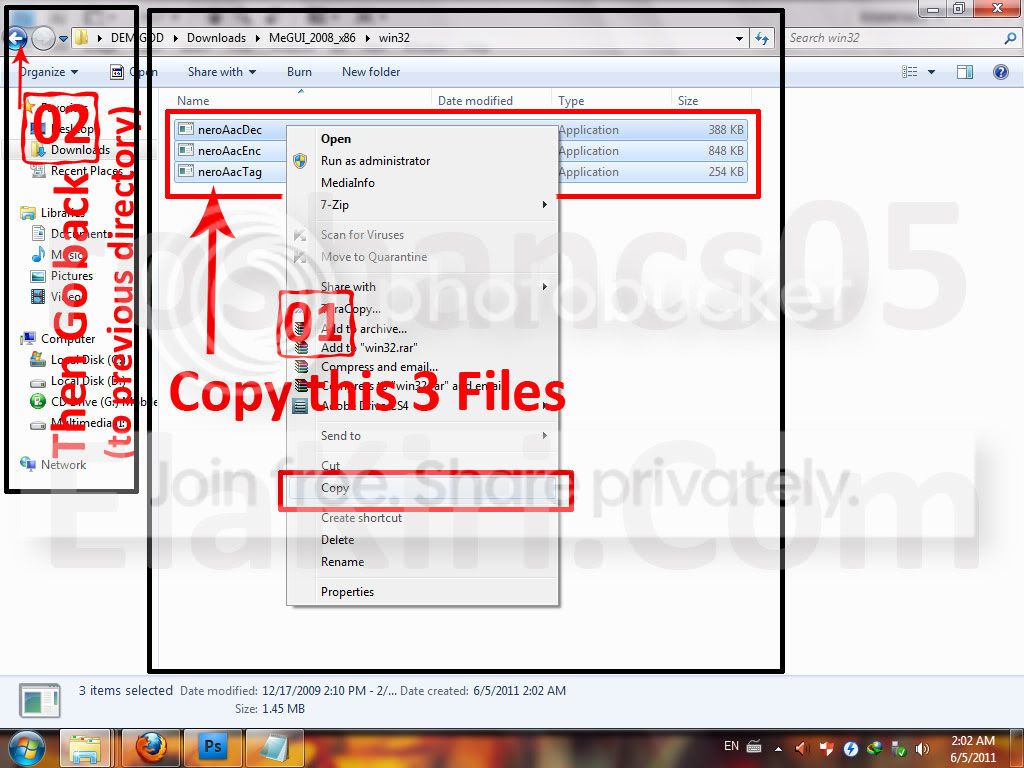This screenshot has width=1024, height=768.
Task: Click the Refresh button in address bar
Action: click(x=761, y=39)
